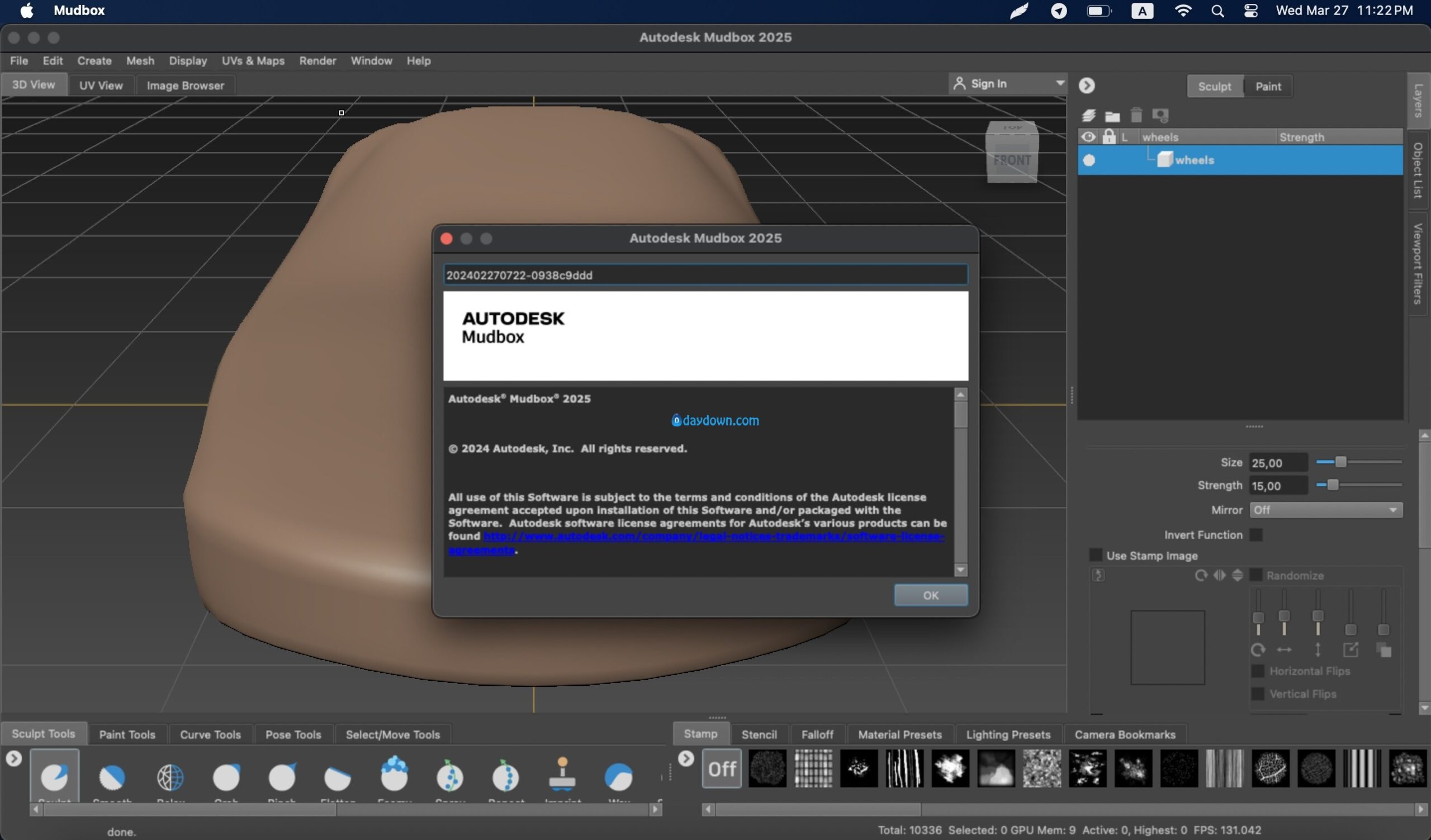The height and width of the screenshot is (840, 1431).
Task: Click OK in the about dialog
Action: pos(931,595)
